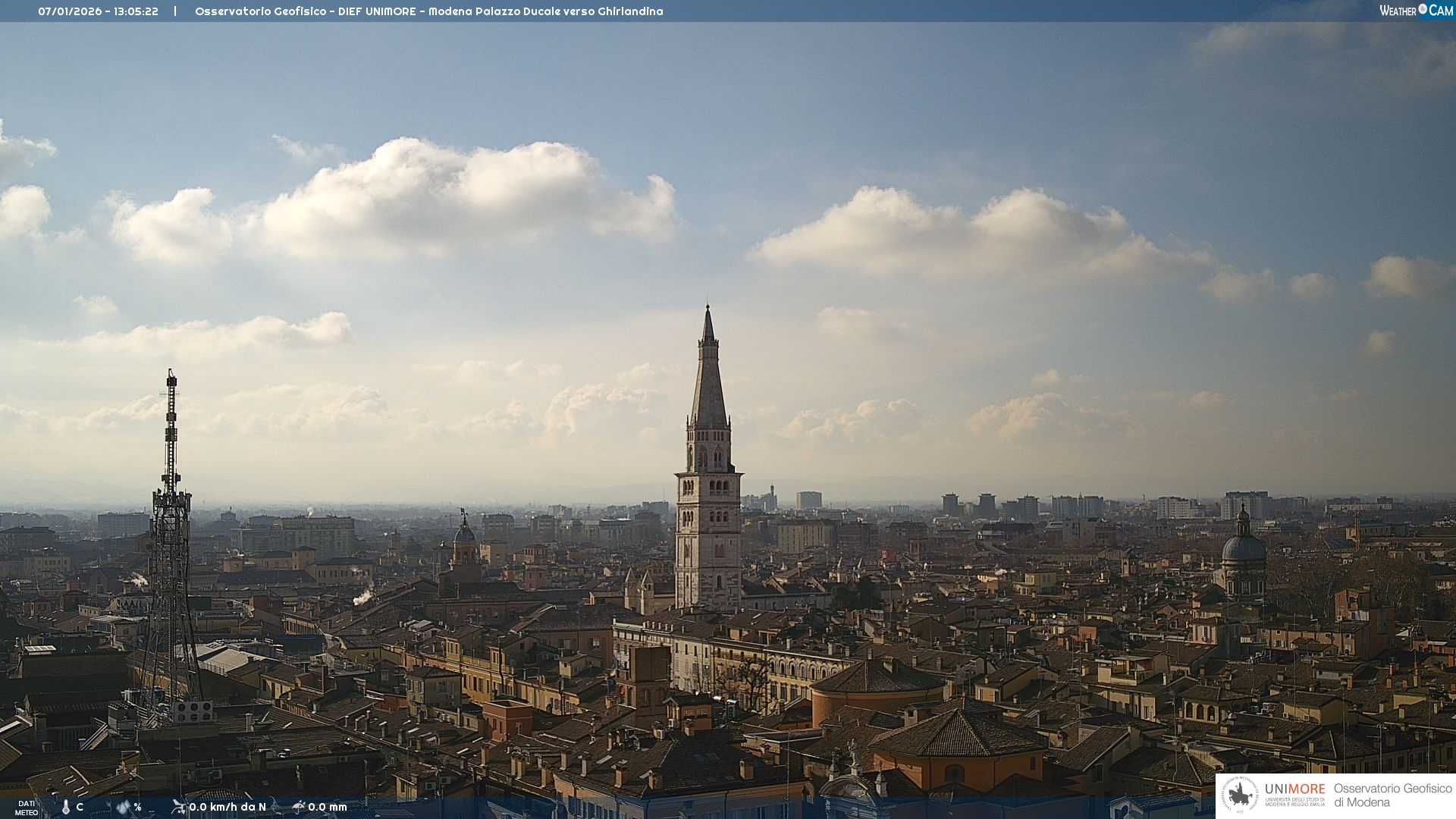Click the humidity water drops icon
Screen dimensions: 1456x819
[123, 807]
